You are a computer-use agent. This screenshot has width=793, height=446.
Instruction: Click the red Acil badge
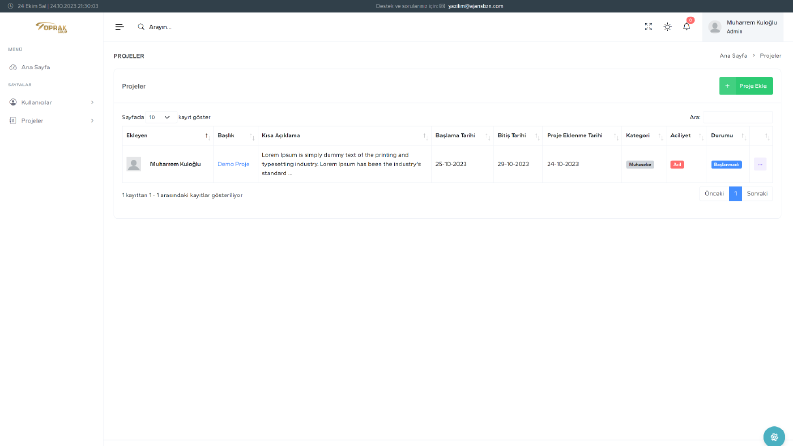click(677, 164)
